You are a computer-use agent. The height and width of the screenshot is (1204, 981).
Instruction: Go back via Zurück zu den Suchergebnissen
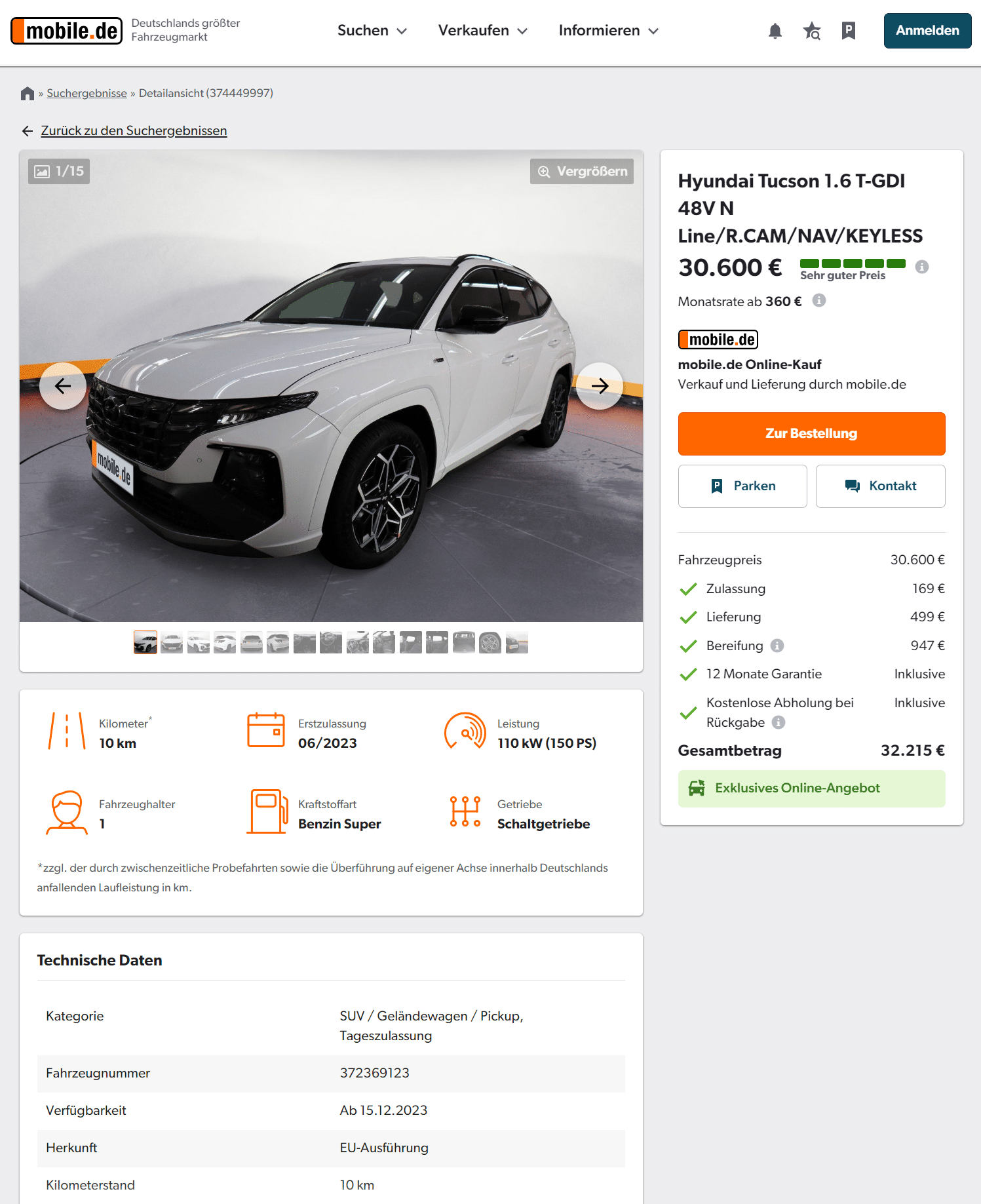134,131
